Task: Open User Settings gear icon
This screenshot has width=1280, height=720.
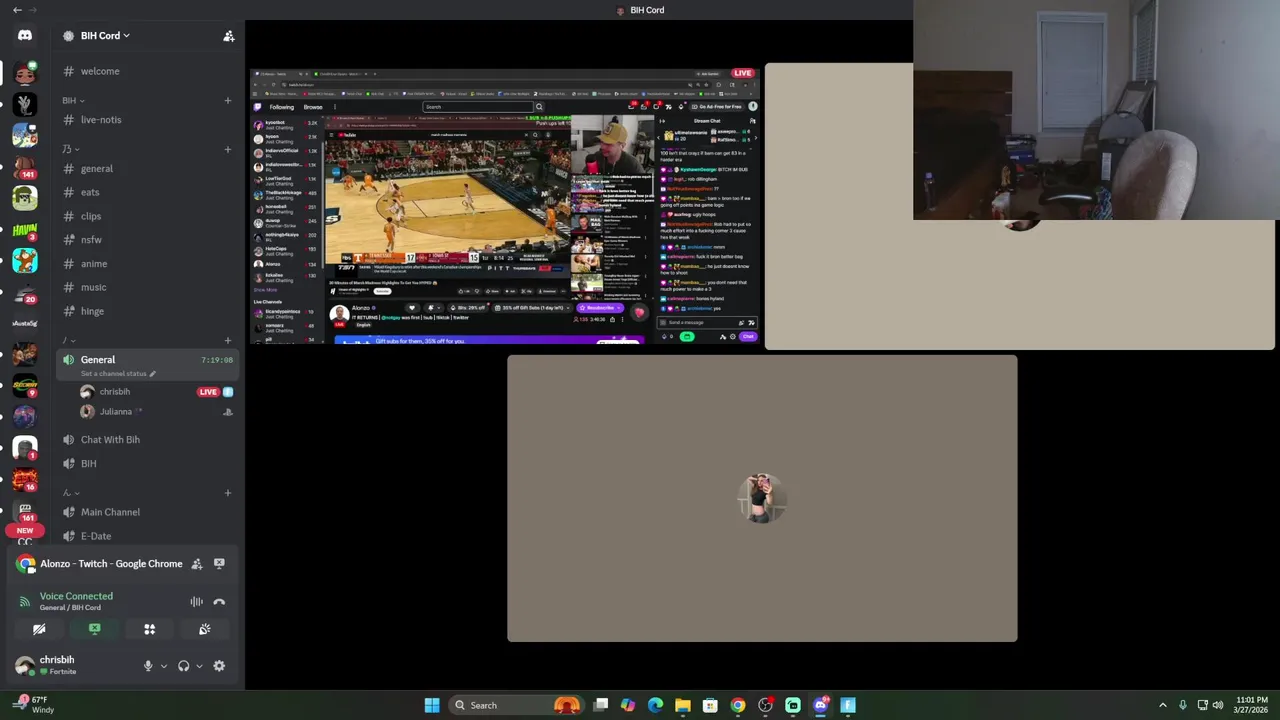Action: tap(219, 666)
